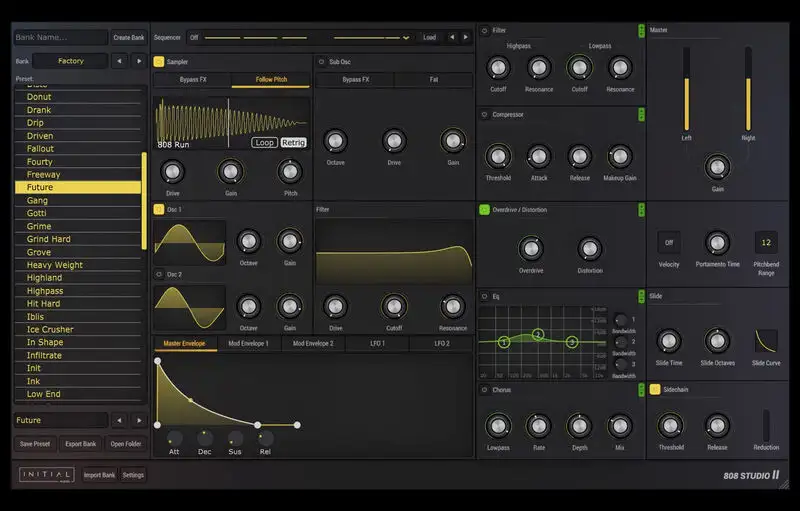Image resolution: width=800 pixels, height=511 pixels.
Task: Switch to the LFO 1 tab
Action: click(x=376, y=343)
